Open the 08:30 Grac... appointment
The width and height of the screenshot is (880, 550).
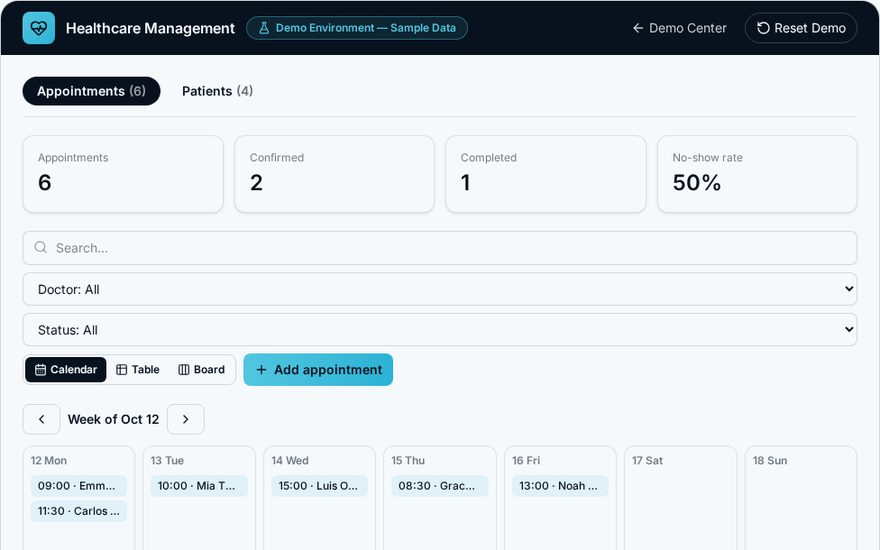pyautogui.click(x=439, y=486)
